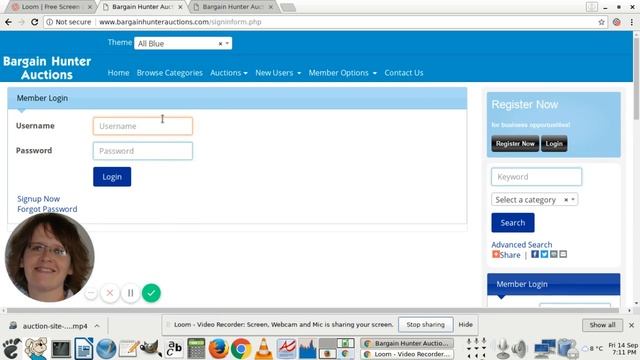Click Forgot Password link
This screenshot has height=360, width=640.
[47, 209]
